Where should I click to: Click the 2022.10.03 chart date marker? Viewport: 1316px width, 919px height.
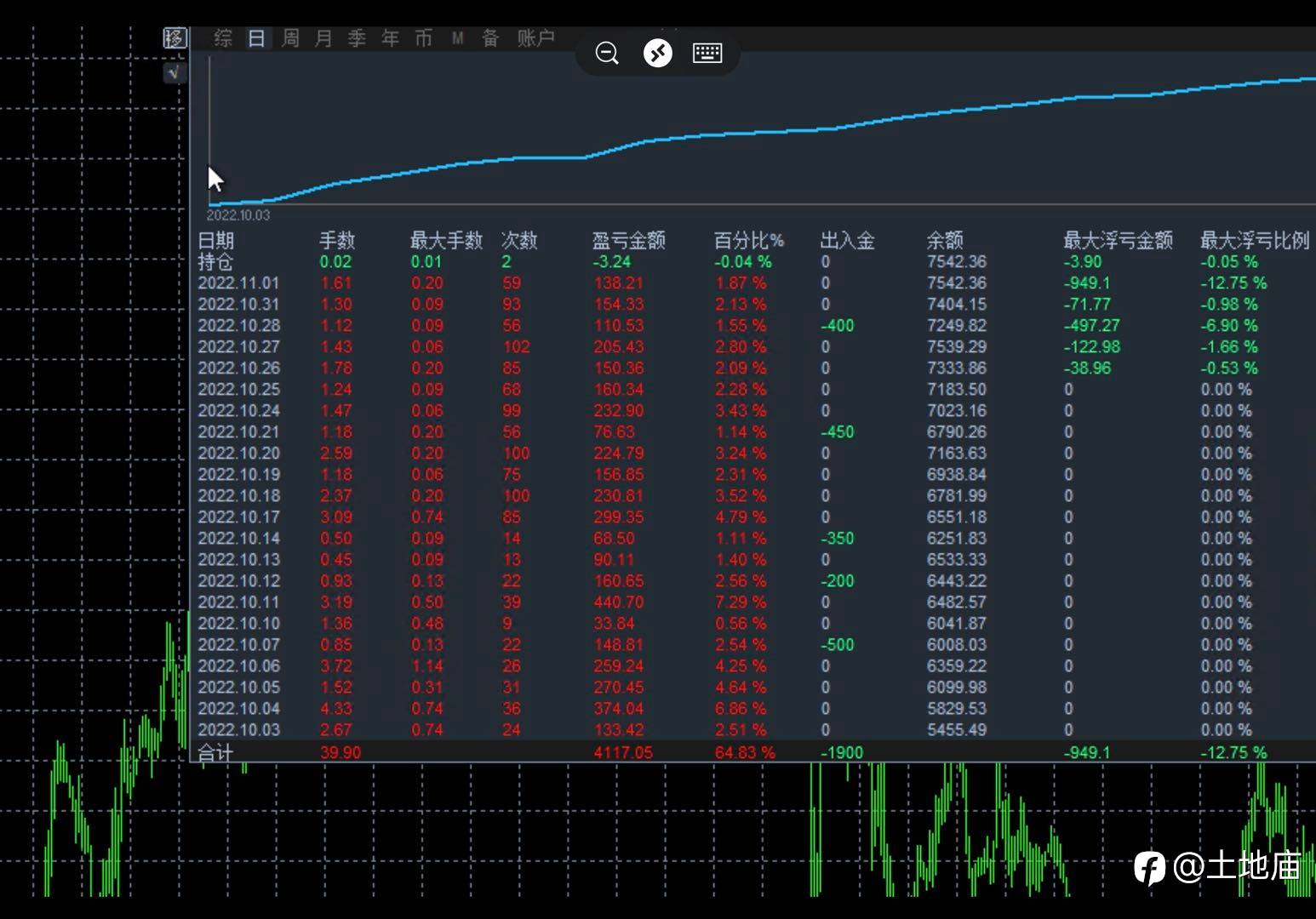238,215
